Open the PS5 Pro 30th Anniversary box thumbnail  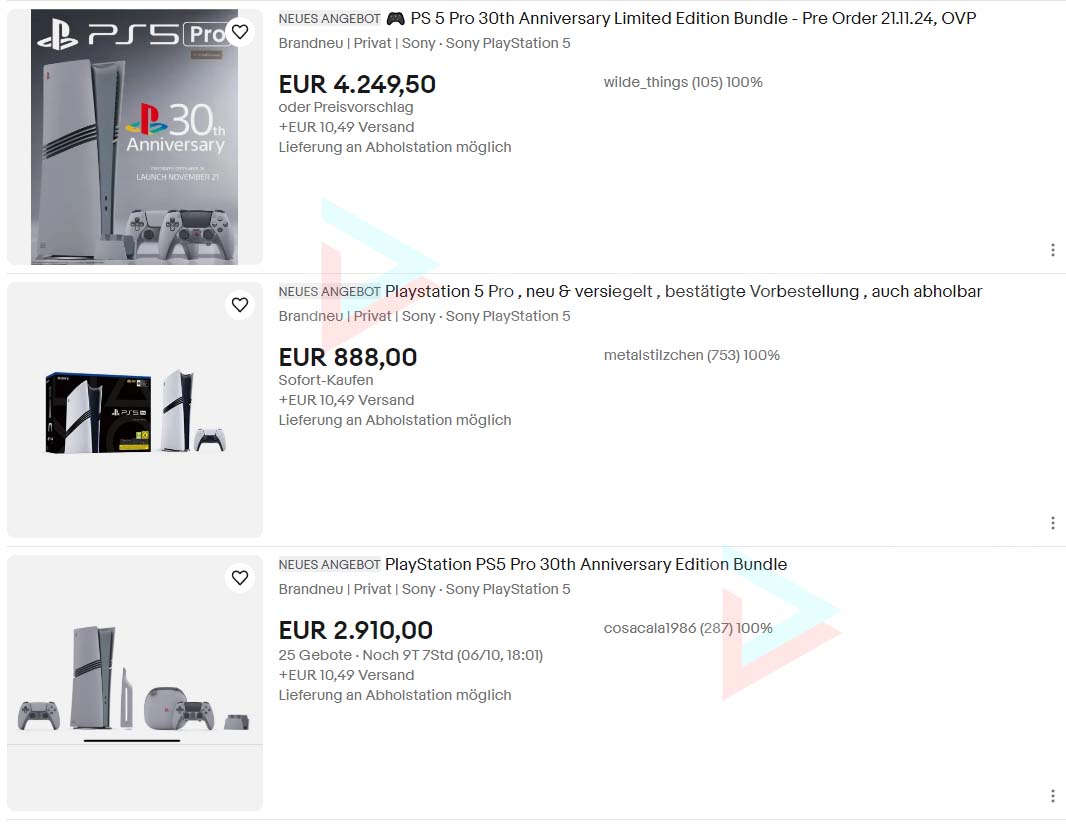(x=135, y=137)
